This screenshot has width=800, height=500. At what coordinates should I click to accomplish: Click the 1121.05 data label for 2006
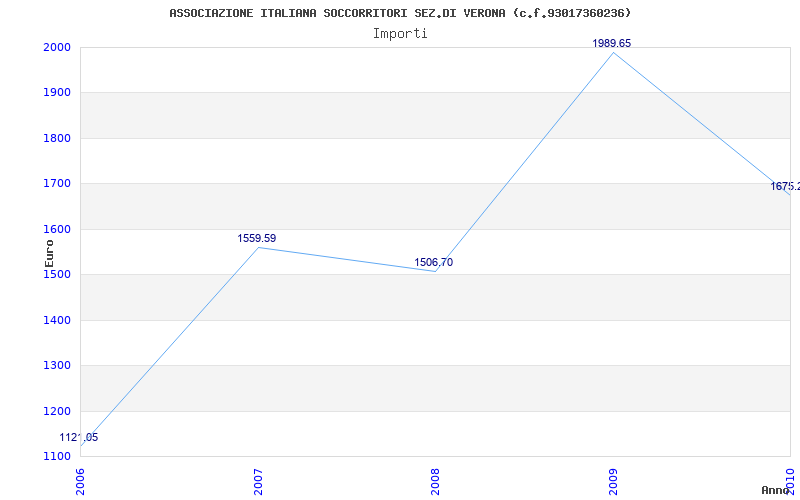coord(79,437)
